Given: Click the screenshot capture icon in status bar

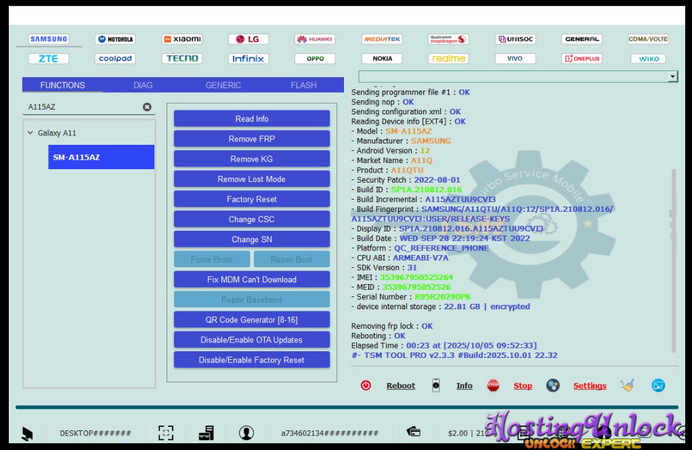Looking at the screenshot, I should pos(166,433).
